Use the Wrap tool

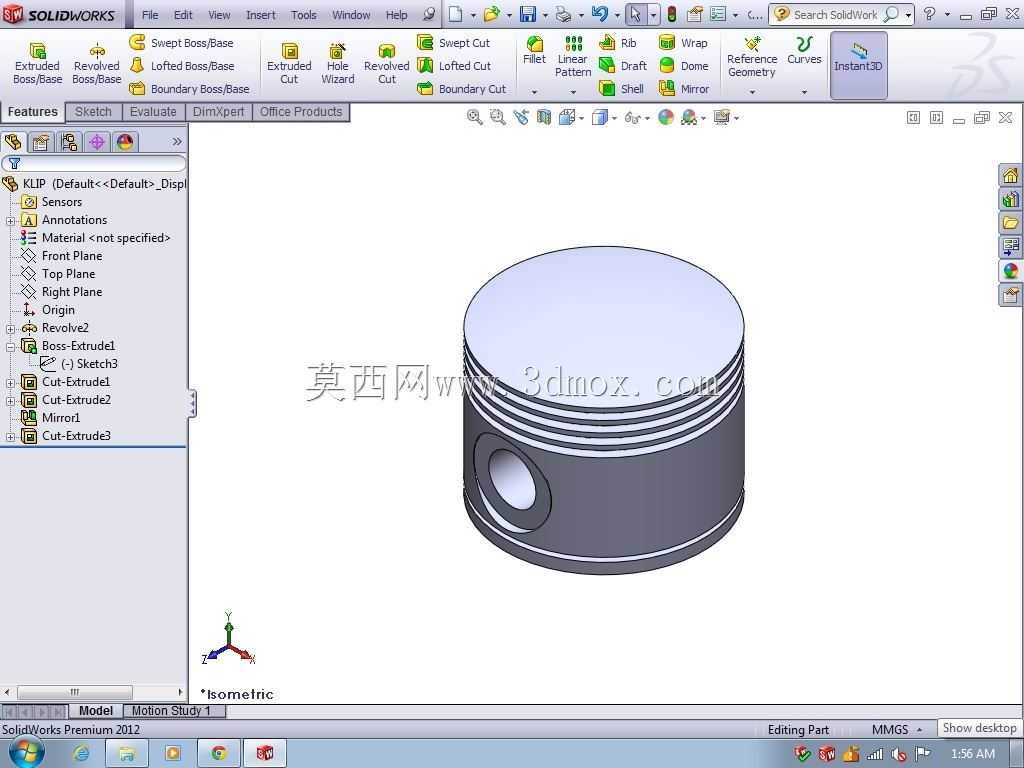click(683, 43)
